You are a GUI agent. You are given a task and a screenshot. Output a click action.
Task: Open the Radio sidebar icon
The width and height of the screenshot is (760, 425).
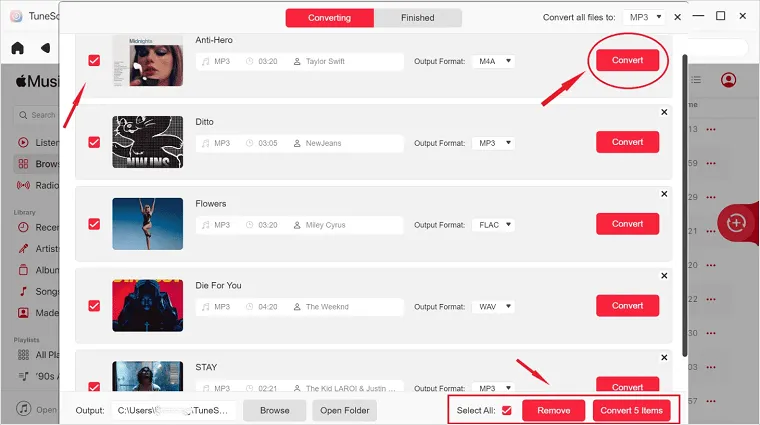(x=23, y=185)
